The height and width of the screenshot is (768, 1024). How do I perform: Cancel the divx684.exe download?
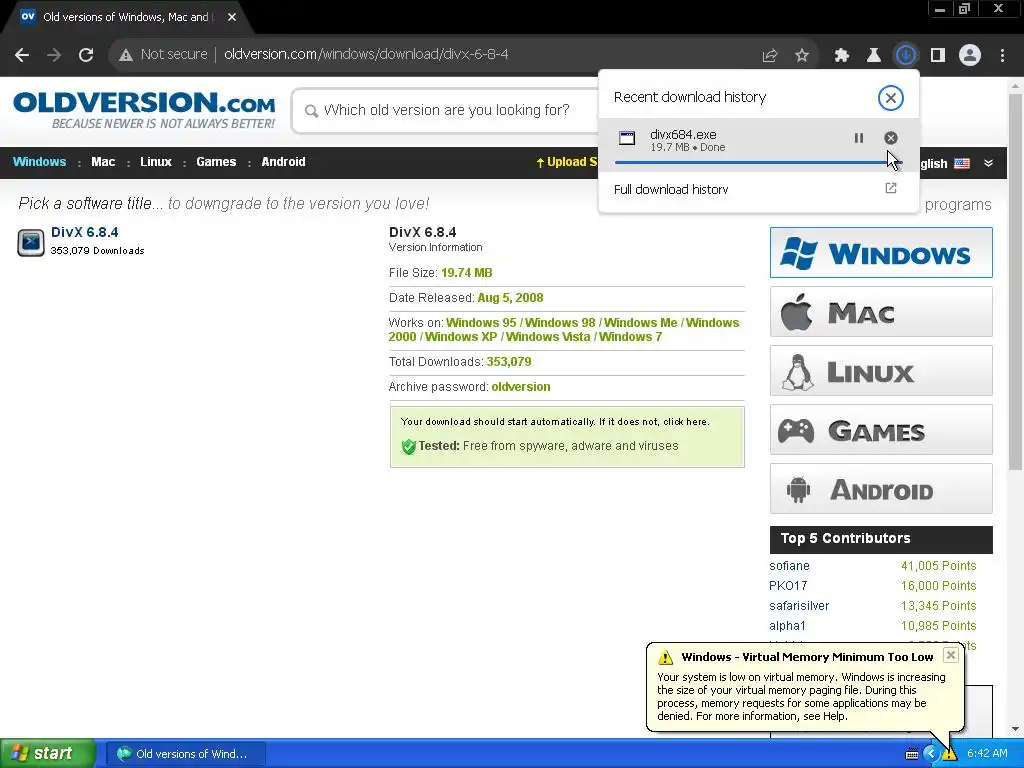(891, 138)
